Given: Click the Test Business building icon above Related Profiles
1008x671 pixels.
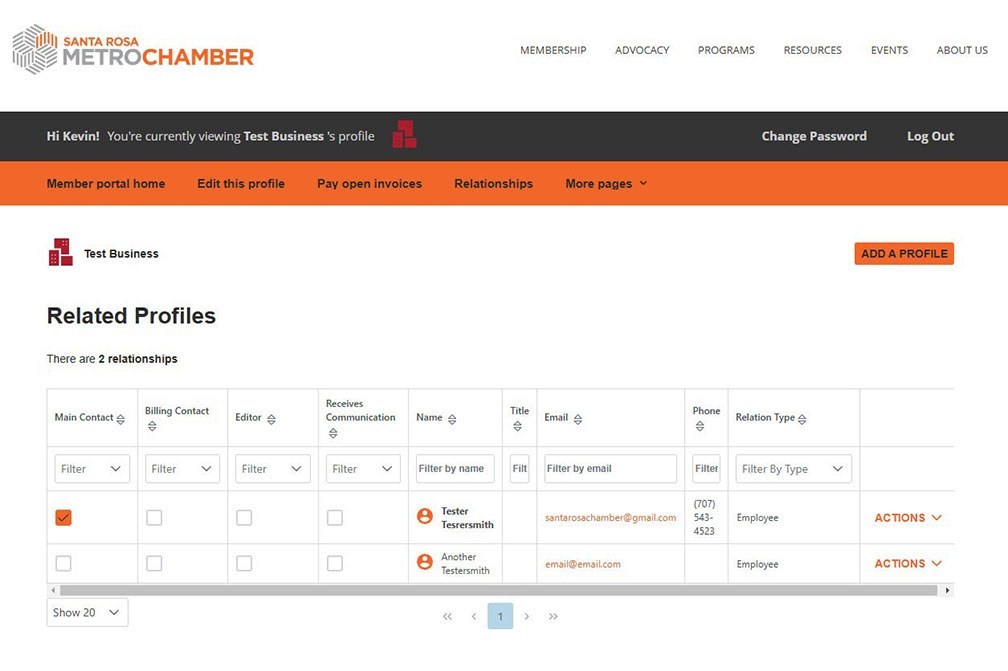Looking at the screenshot, I should click(60, 252).
